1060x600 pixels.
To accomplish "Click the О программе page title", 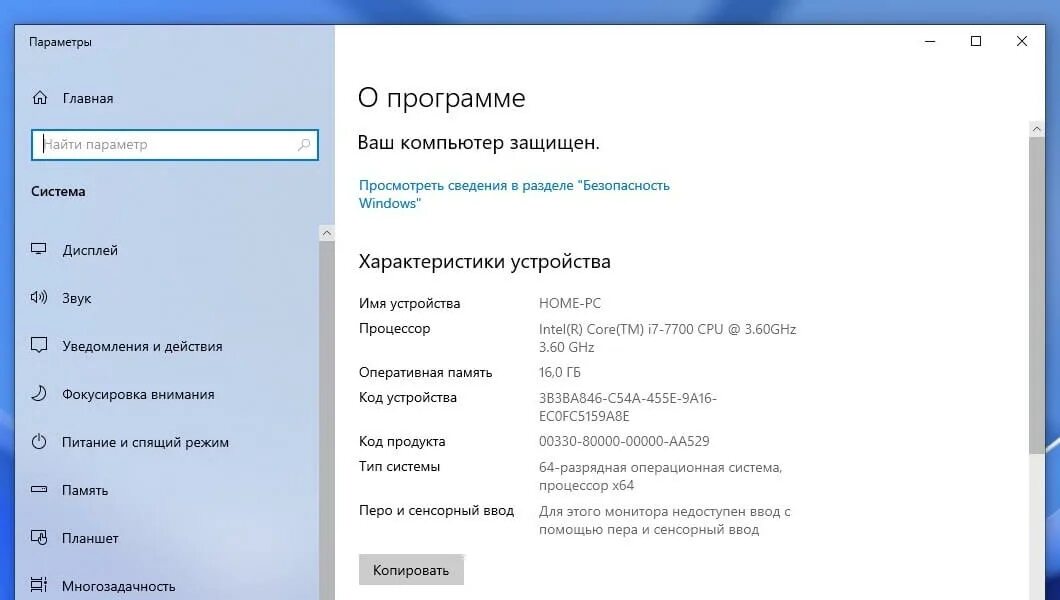I will coord(441,98).
